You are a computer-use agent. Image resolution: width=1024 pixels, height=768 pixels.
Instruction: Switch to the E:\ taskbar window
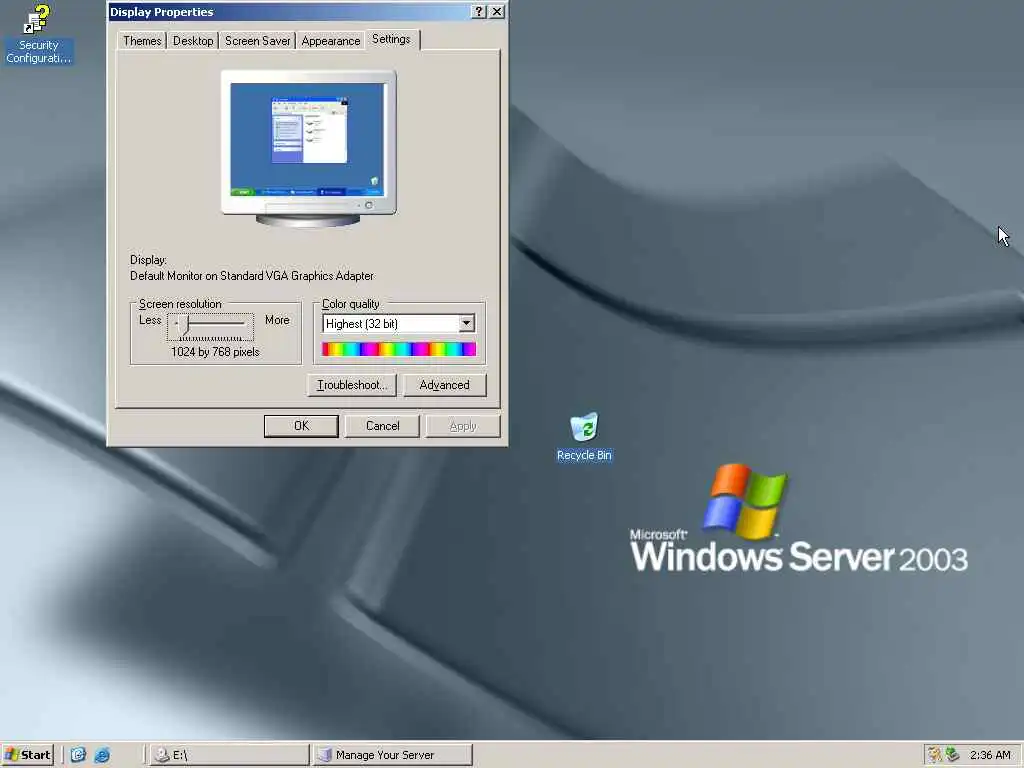[x=229, y=755]
